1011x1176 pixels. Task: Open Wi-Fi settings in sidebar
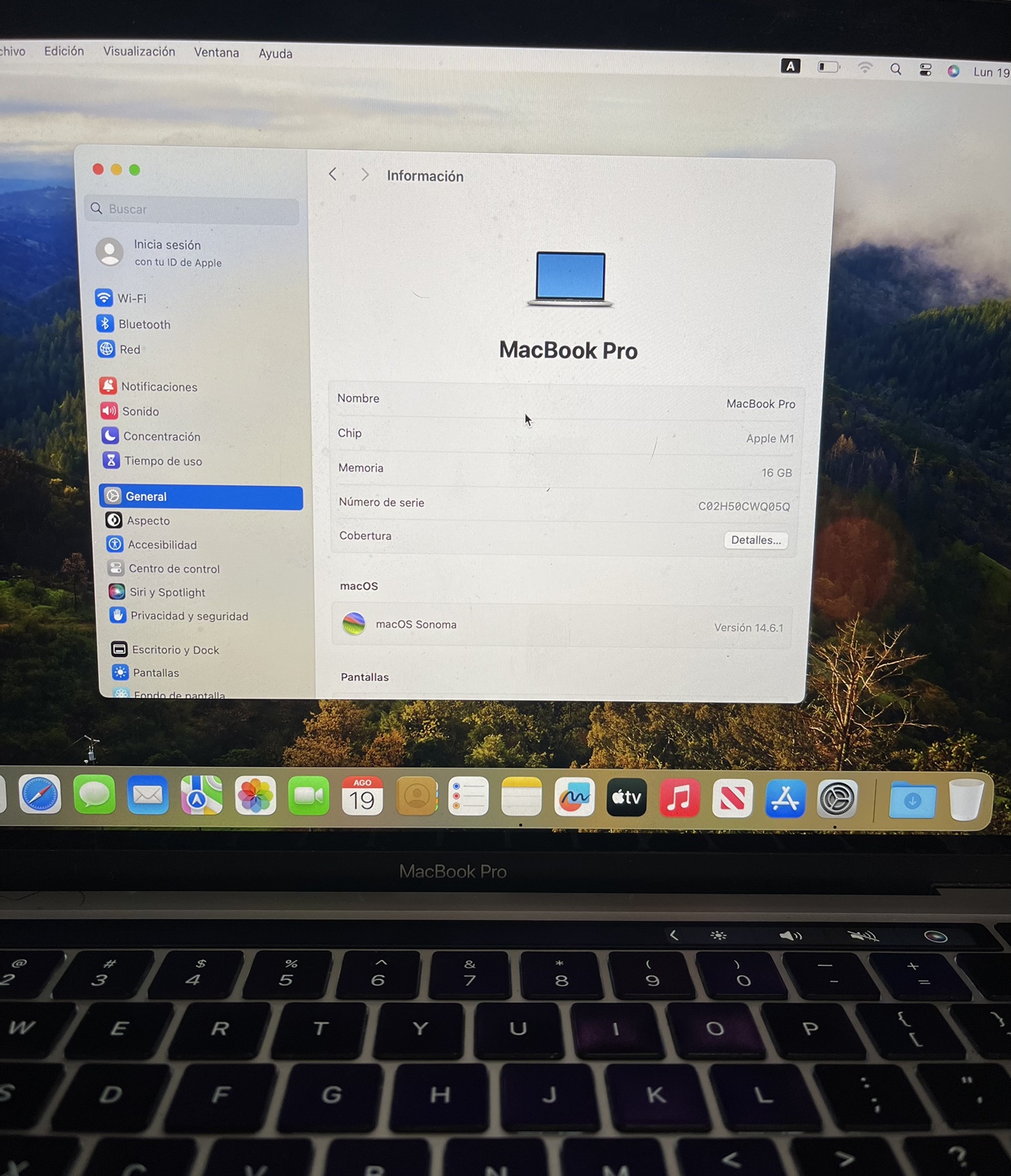point(121,298)
